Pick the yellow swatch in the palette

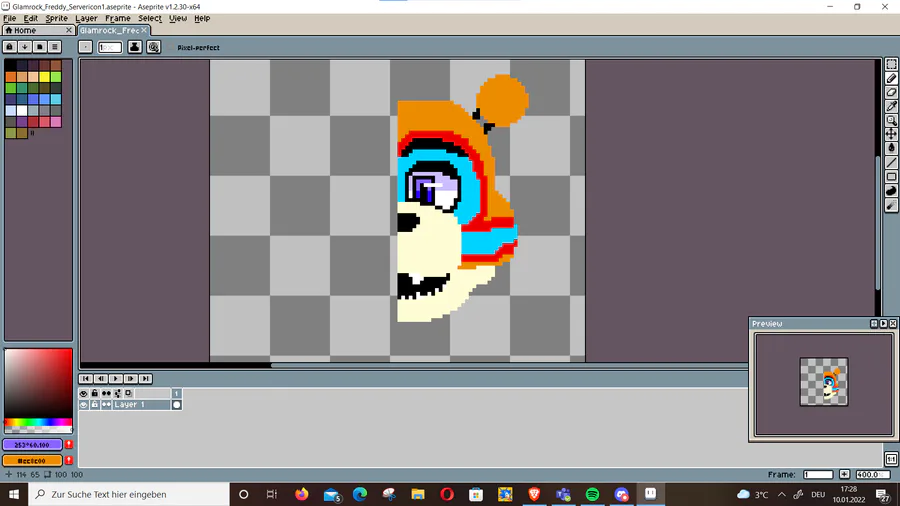point(44,77)
